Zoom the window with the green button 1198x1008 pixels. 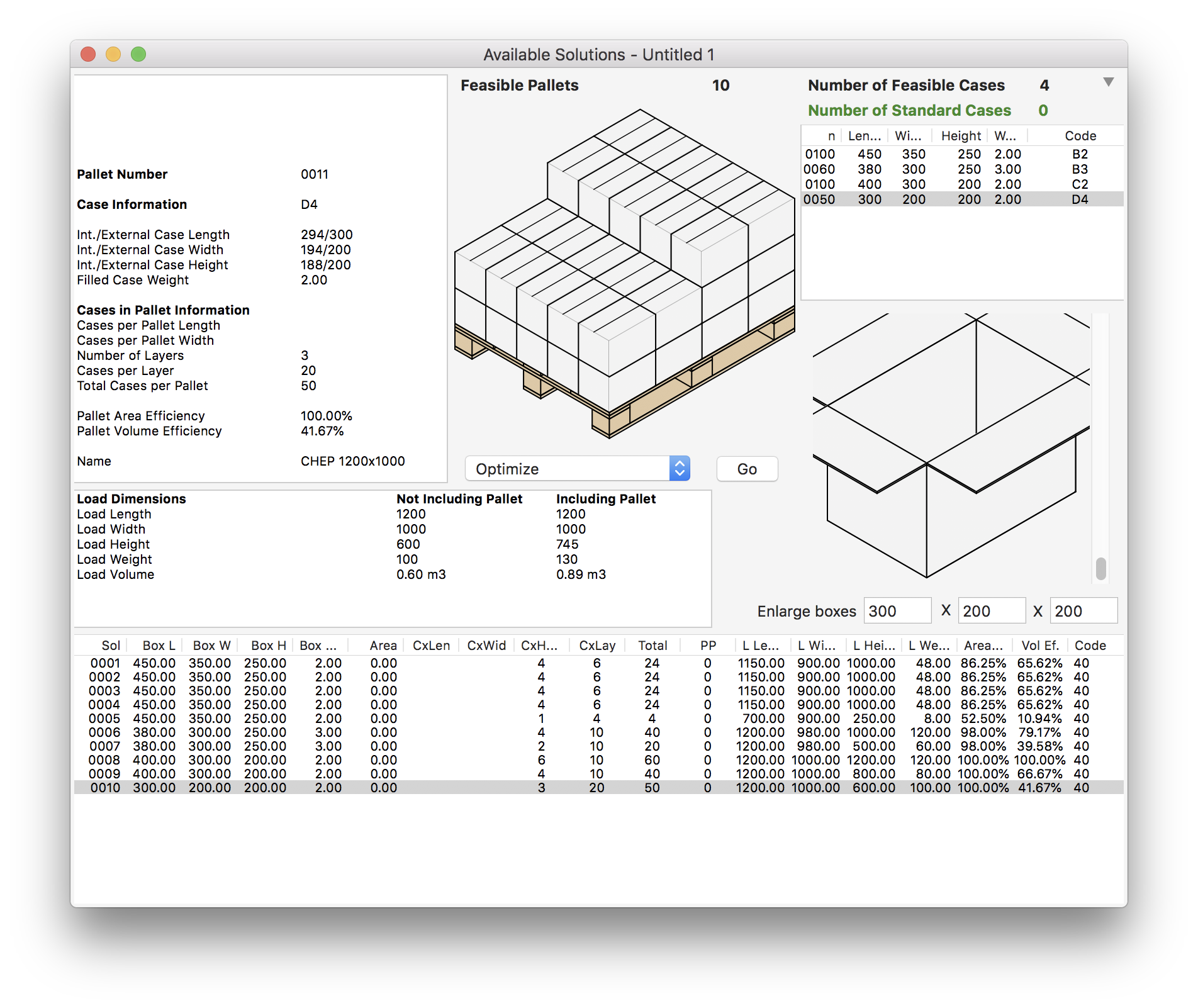(138, 54)
